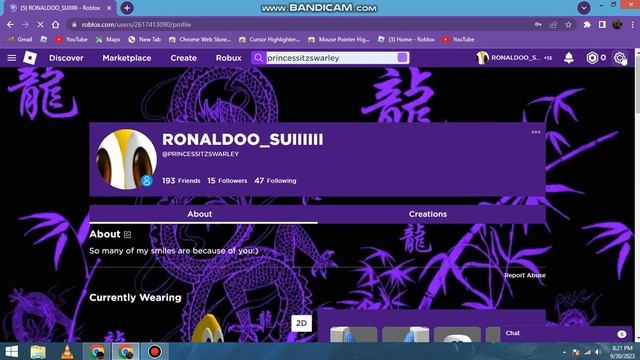Viewport: 640px width, 360px height.
Task: Clear the search field with the purple button
Action: point(402,58)
